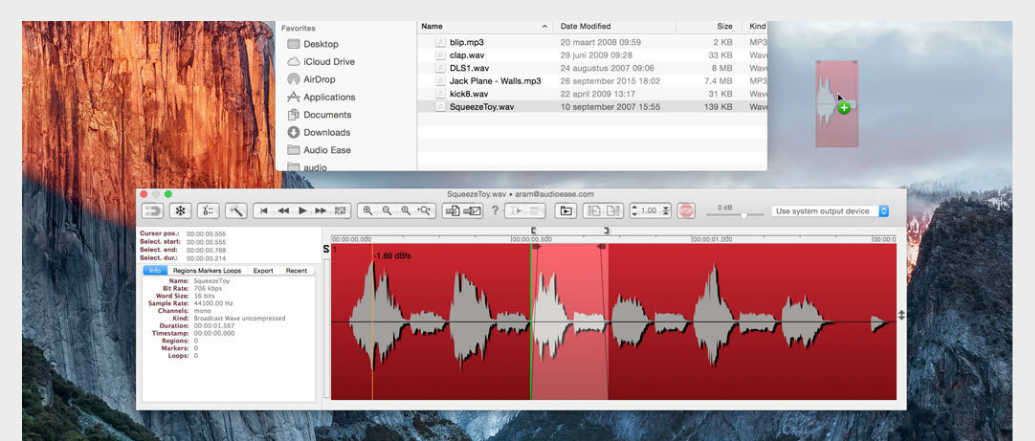The height and width of the screenshot is (441, 1035).
Task: Open the Recent tab
Action: coord(296,271)
